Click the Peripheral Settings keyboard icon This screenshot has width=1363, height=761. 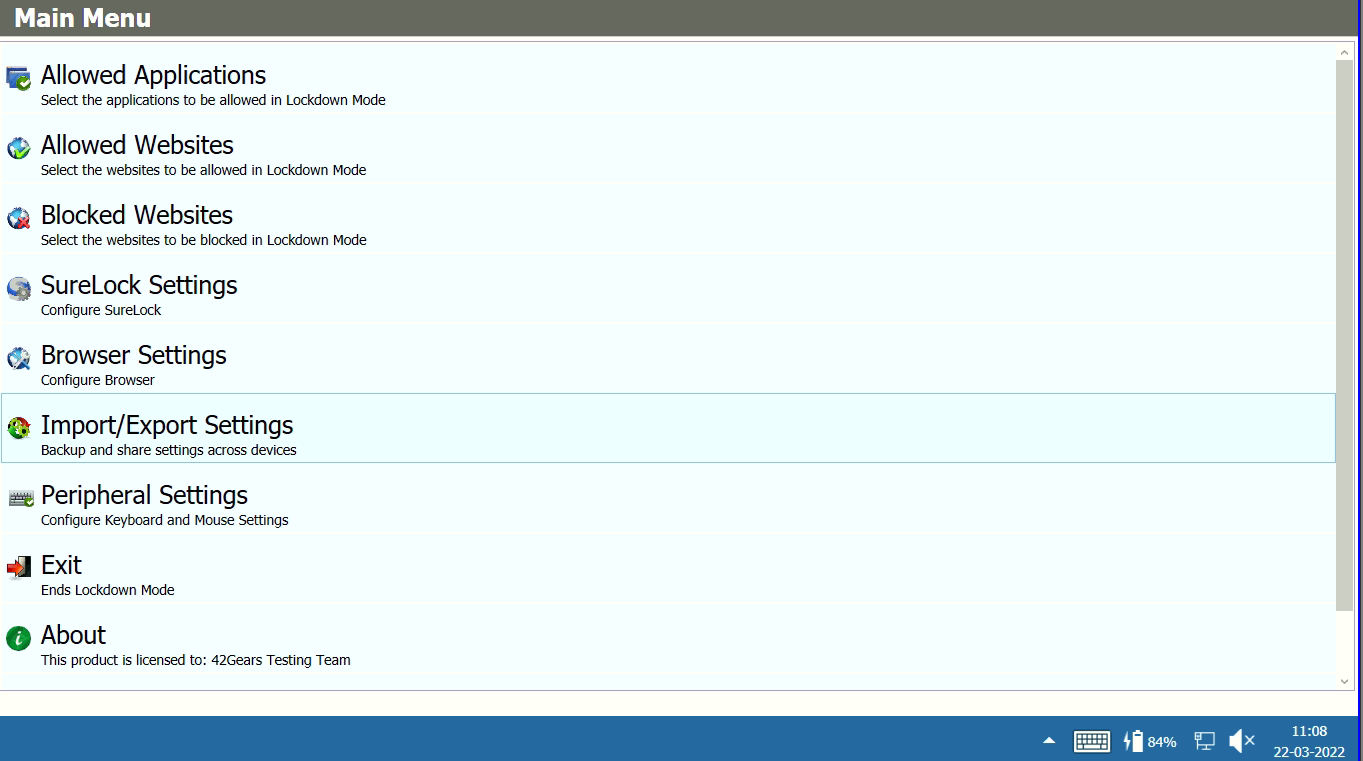20,497
